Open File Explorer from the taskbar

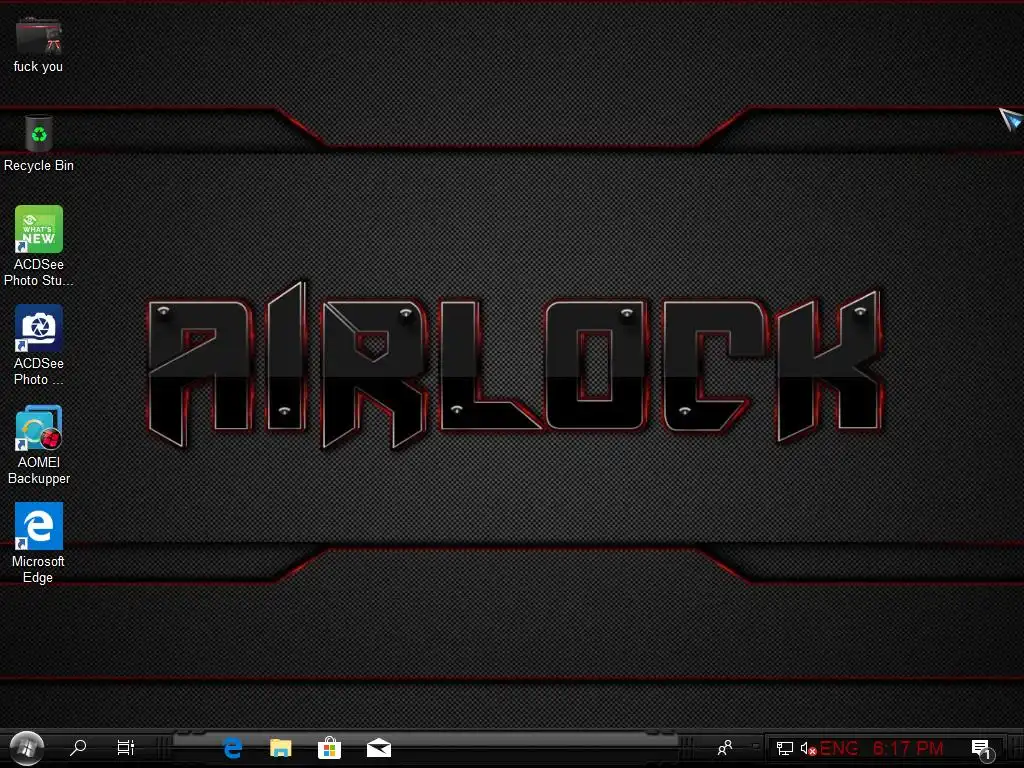click(281, 748)
